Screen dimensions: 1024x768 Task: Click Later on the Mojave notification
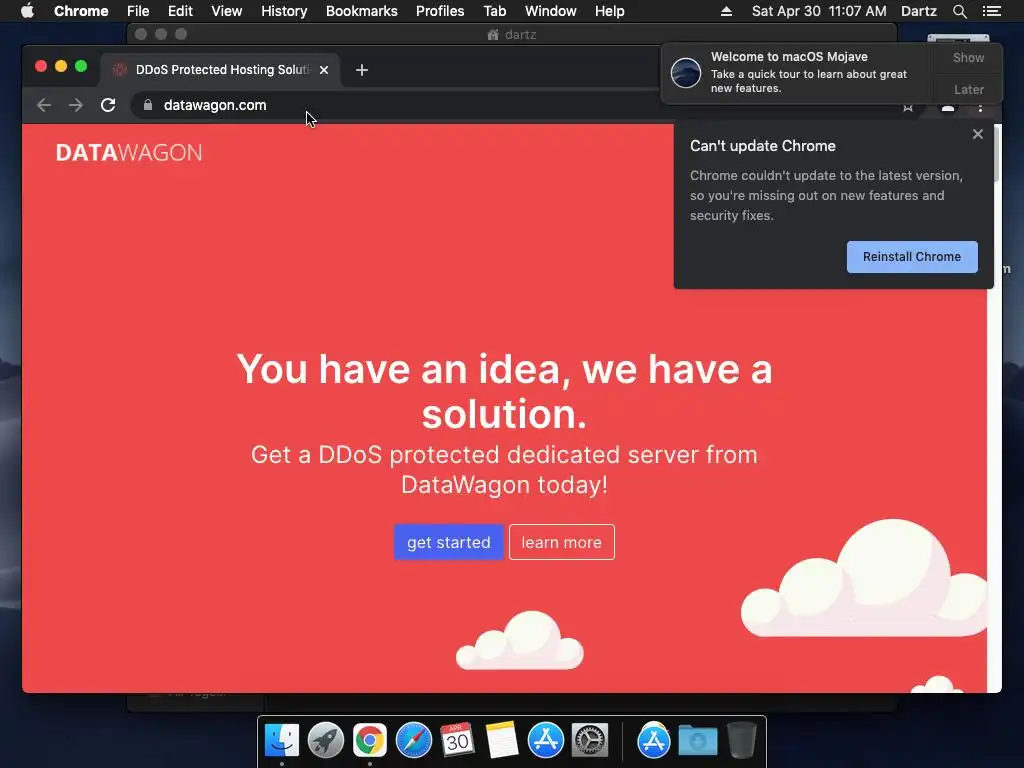click(968, 89)
